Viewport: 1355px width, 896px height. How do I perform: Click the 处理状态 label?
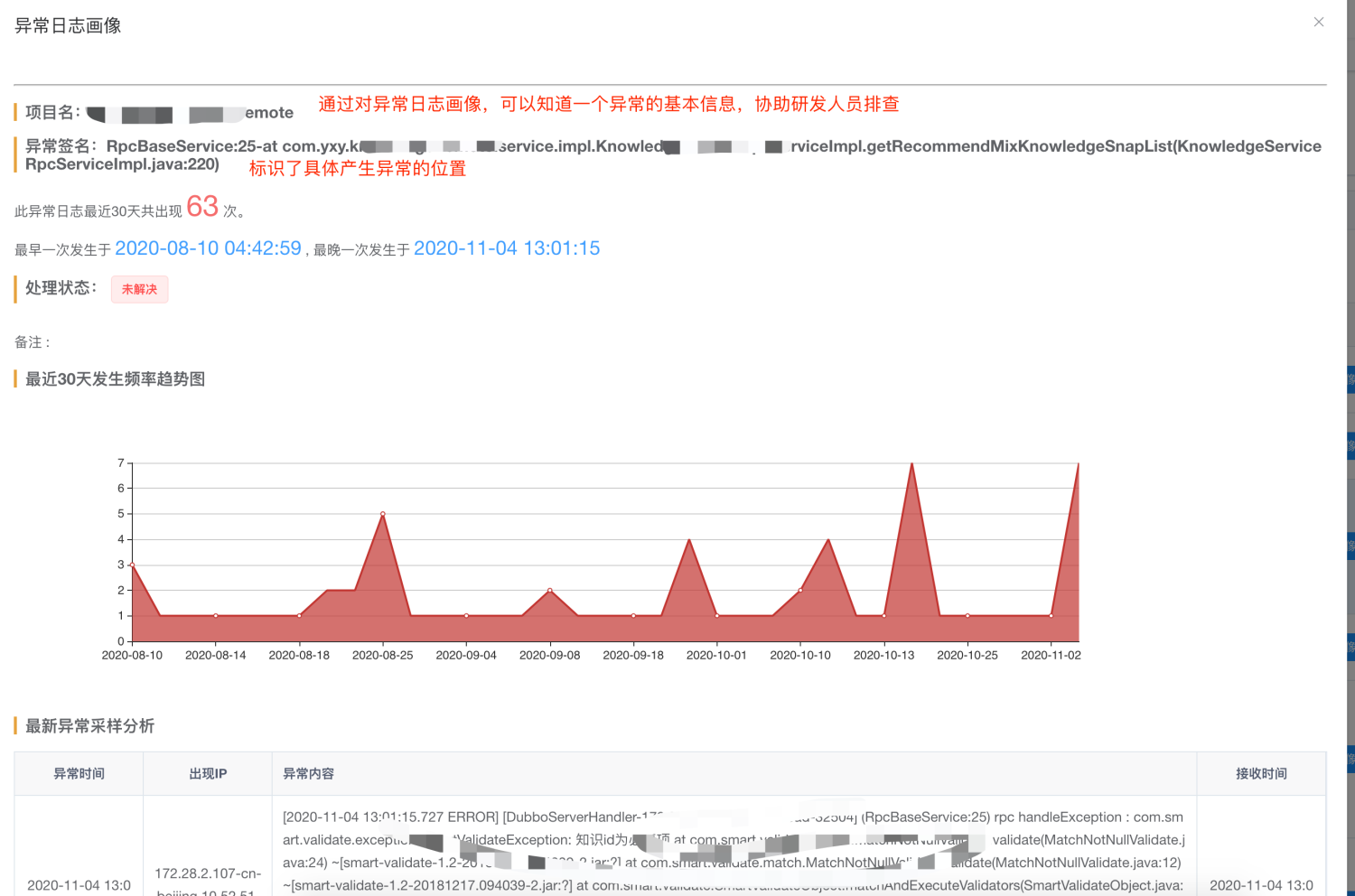(61, 287)
